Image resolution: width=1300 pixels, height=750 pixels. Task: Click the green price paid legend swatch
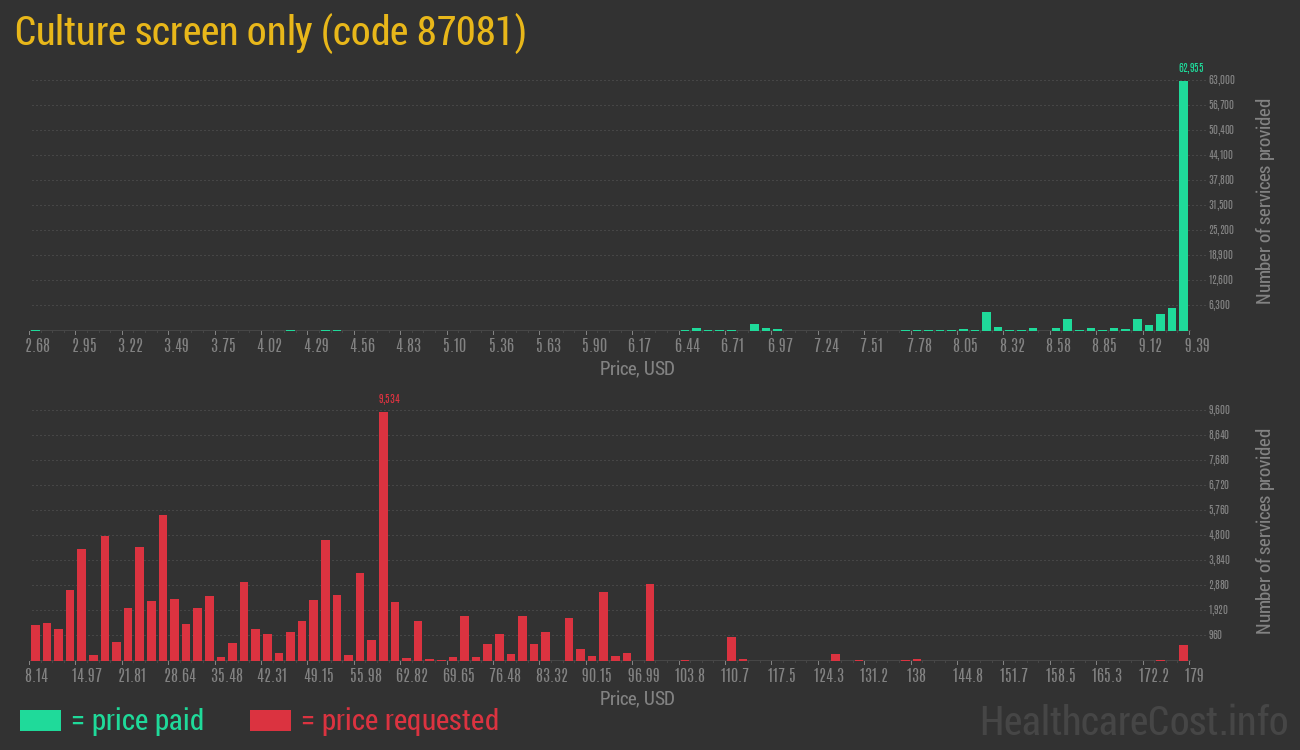[x=40, y=720]
